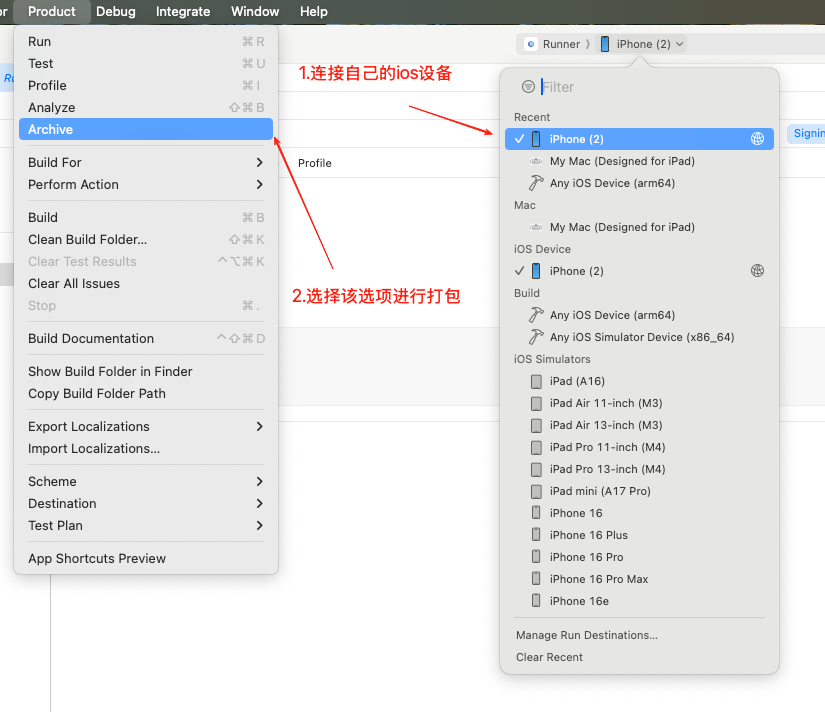Select the iPad Pro 13-inch (M4) simulator
Screen dimensions: 825x712
[639, 469]
